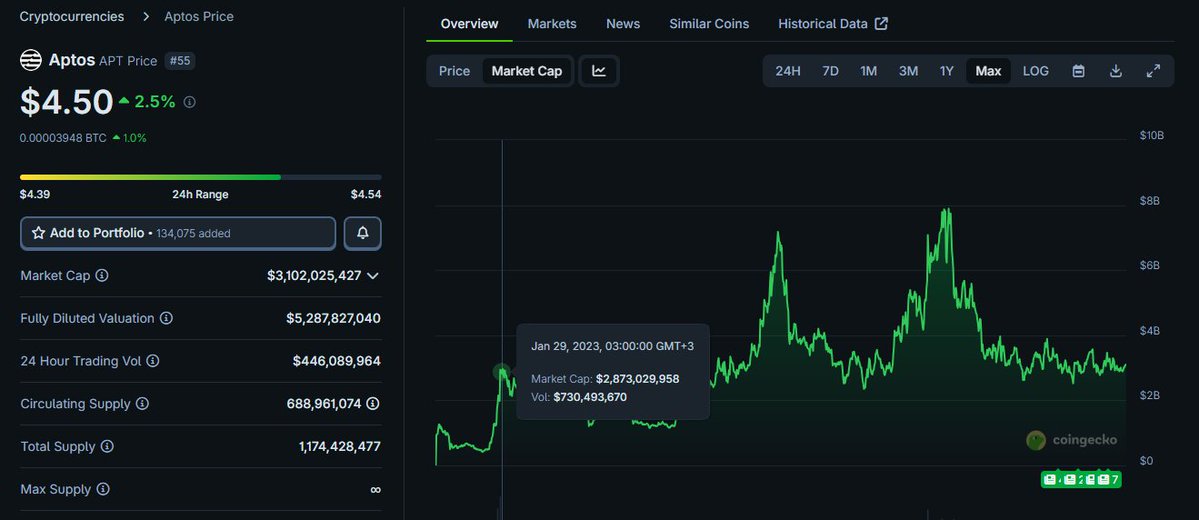Screen dimensions: 1199x520
Task: Download the chart data
Action: point(1116,71)
